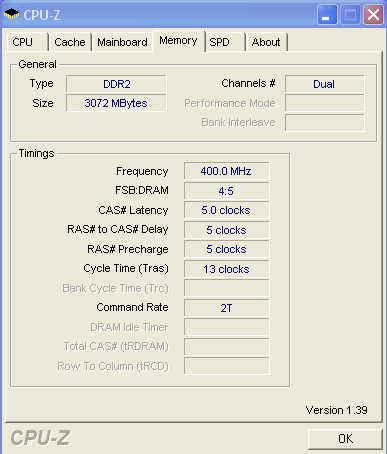Click the Command Rate label
The width and height of the screenshot is (387, 454).
pyautogui.click(x=132, y=307)
